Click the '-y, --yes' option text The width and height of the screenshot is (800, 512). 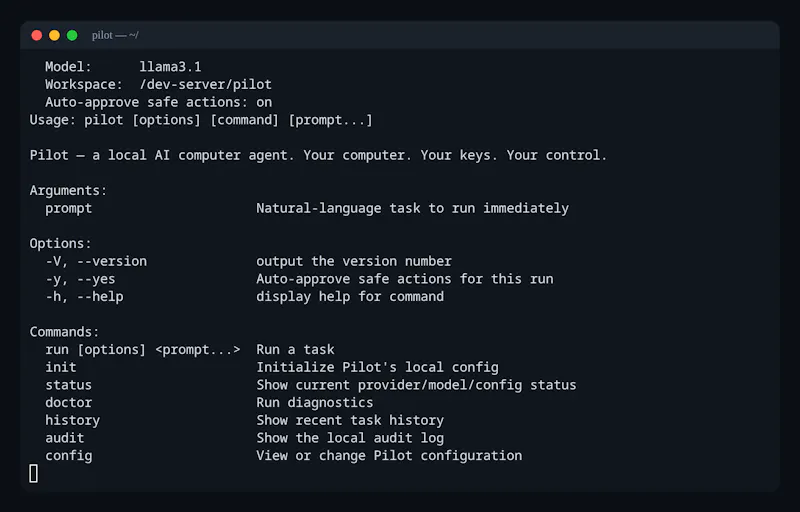[x=81, y=279]
